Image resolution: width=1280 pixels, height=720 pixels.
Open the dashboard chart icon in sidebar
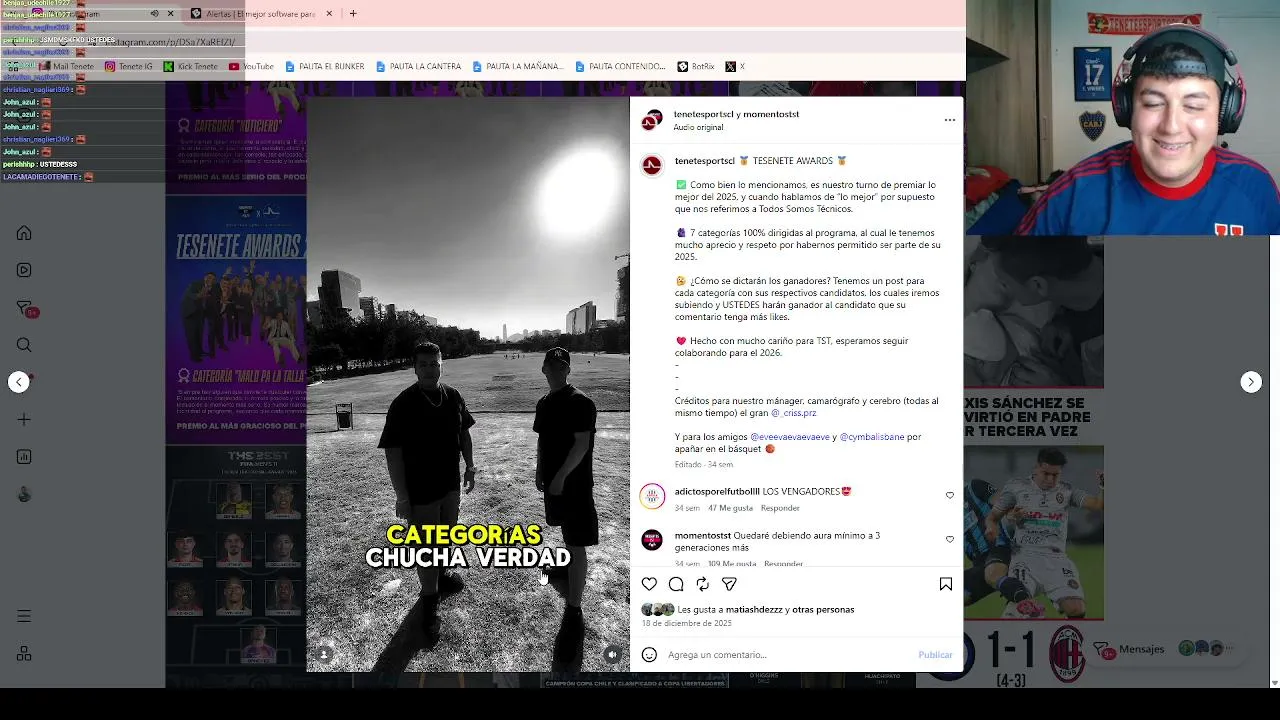[x=24, y=457]
